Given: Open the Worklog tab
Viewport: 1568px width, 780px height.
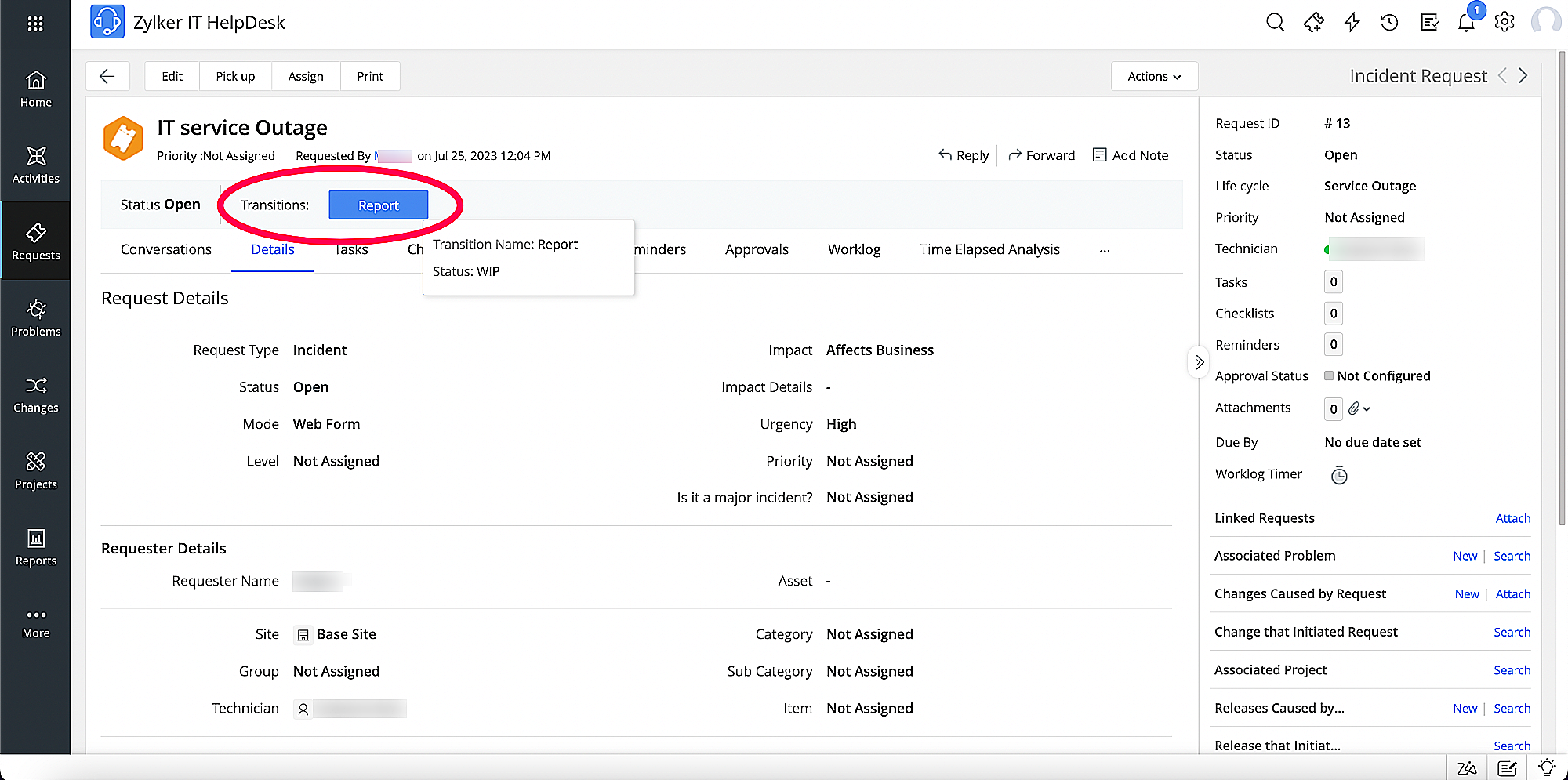Looking at the screenshot, I should click(x=854, y=249).
